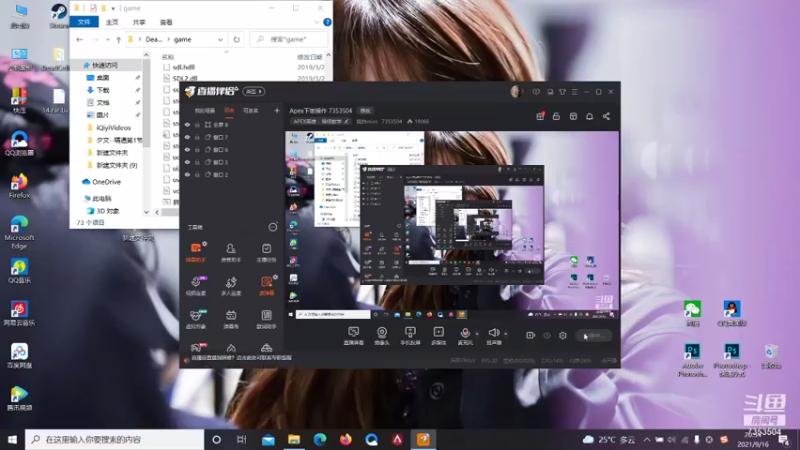Toggle lock on the 窗口 5 source
Viewport: 800px width, 450px height.
pyautogui.click(x=197, y=162)
